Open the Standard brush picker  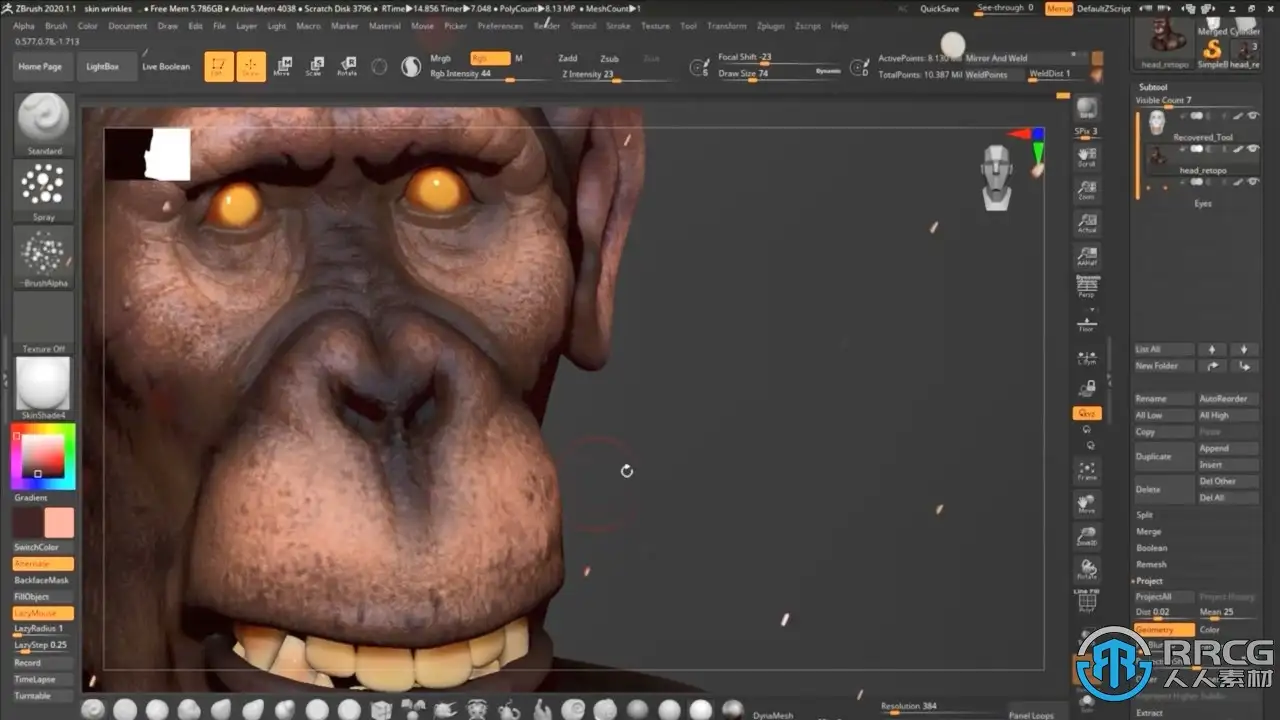[x=43, y=122]
